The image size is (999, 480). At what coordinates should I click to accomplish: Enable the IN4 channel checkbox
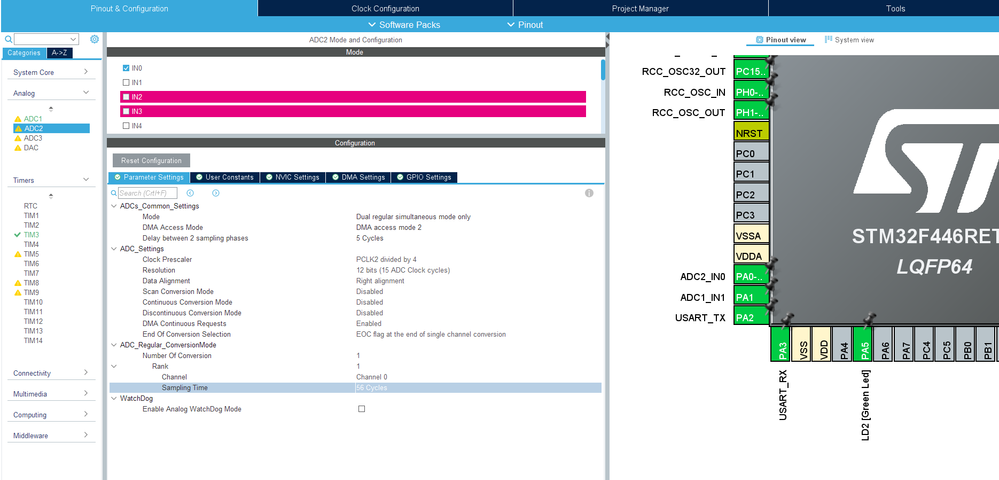(126, 126)
